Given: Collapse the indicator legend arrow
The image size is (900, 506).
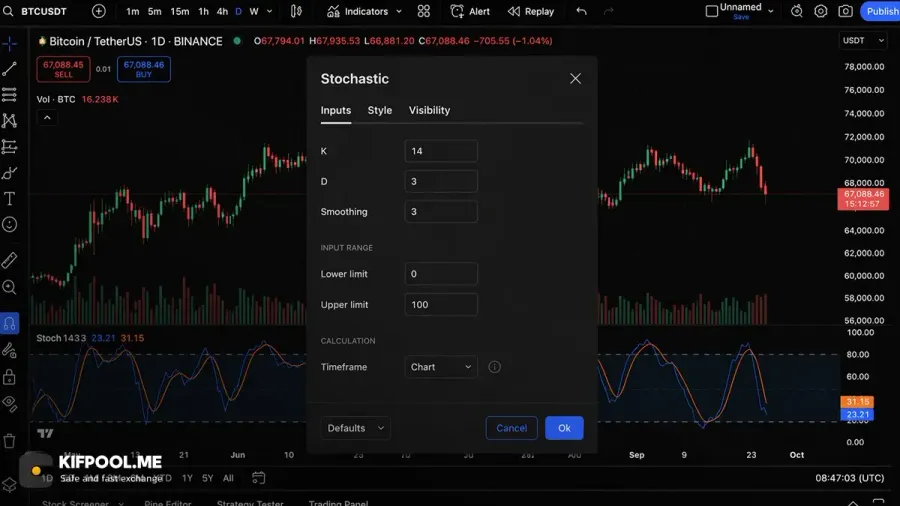Looking at the screenshot, I should pyautogui.click(x=47, y=118).
